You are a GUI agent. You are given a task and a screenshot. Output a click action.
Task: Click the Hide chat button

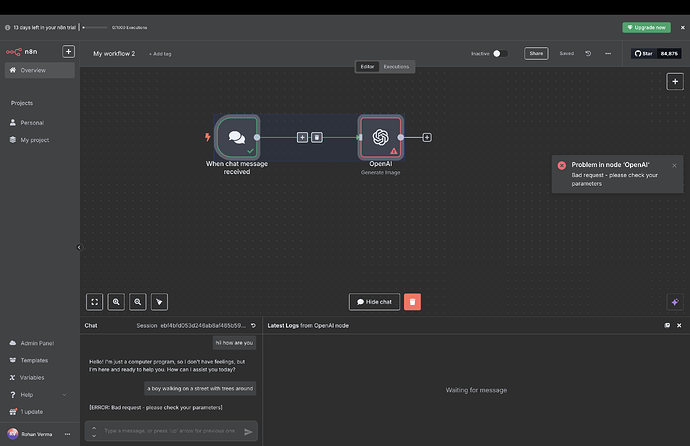(x=374, y=302)
